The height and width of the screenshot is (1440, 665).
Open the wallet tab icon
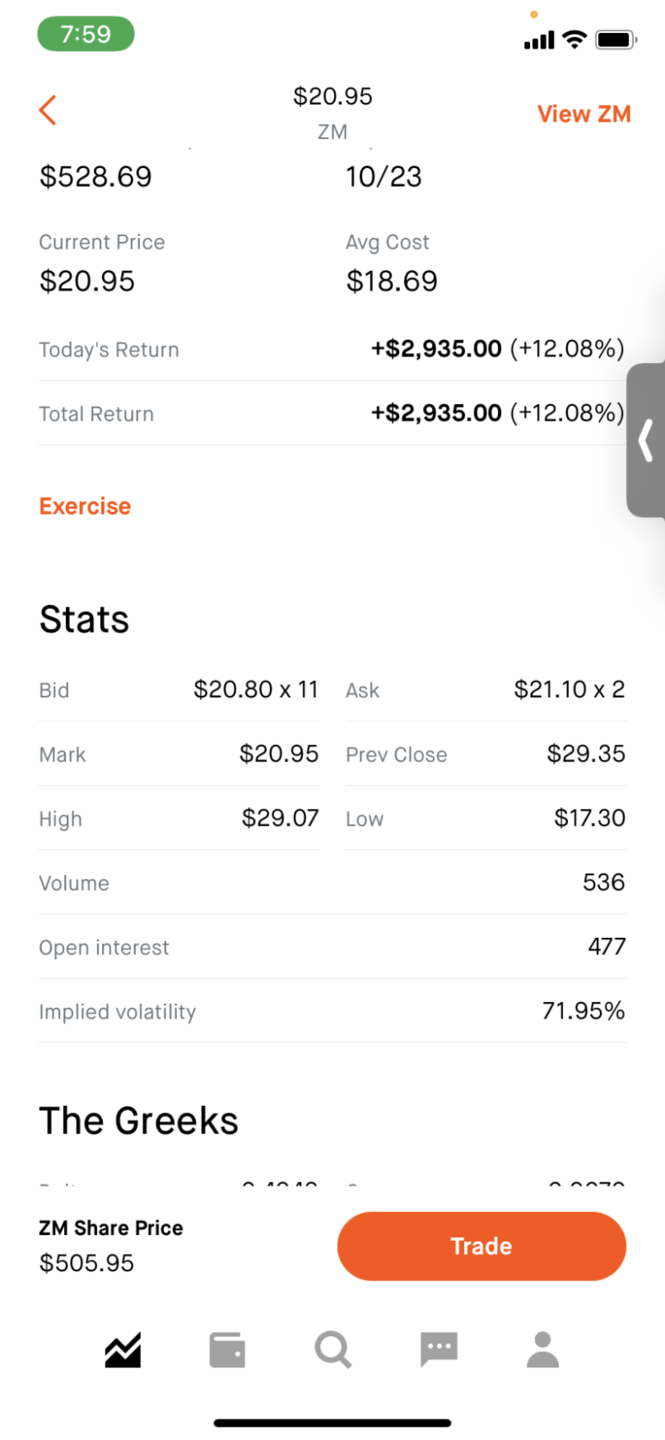coord(227,1350)
